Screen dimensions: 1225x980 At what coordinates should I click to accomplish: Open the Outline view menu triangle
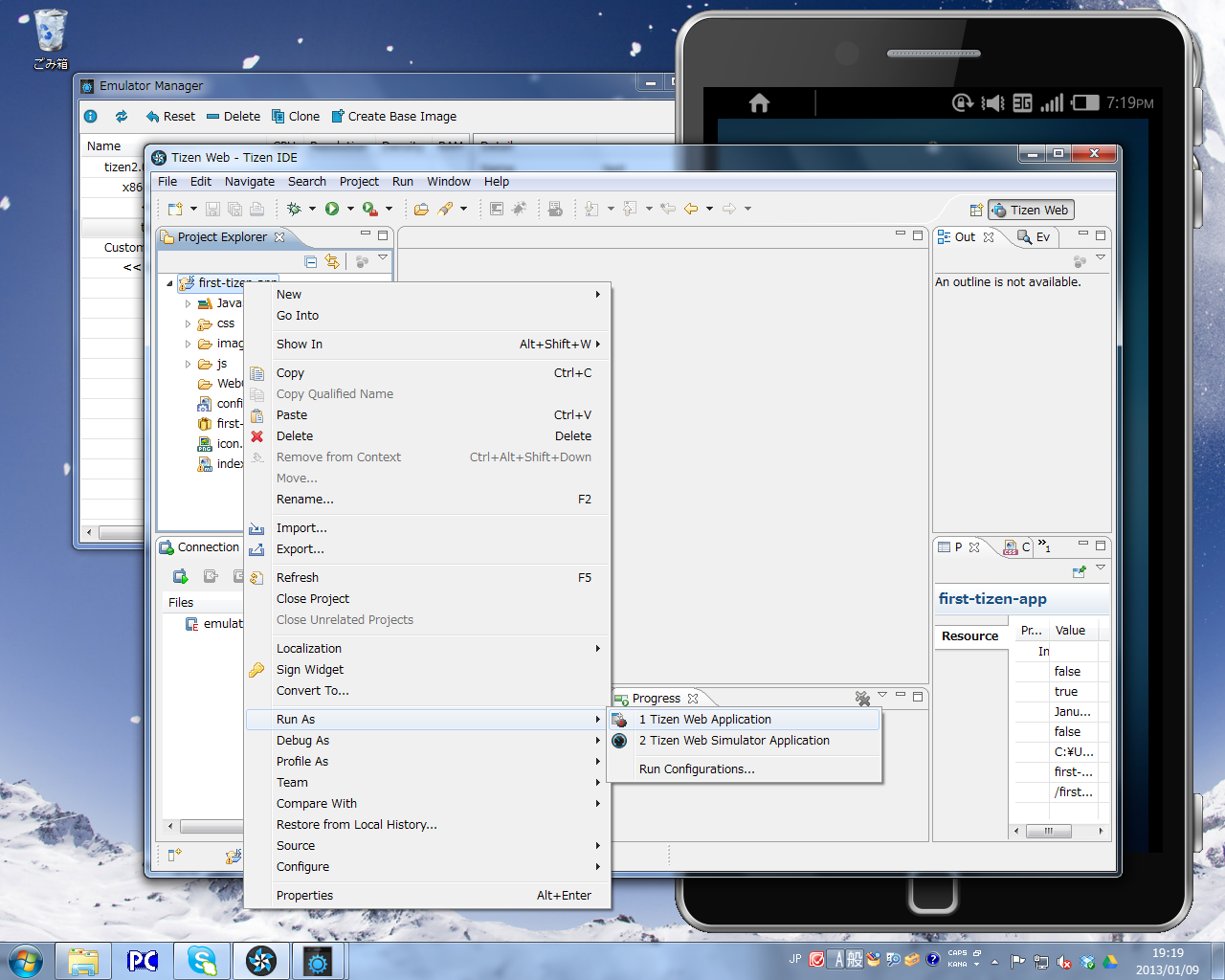click(1101, 257)
